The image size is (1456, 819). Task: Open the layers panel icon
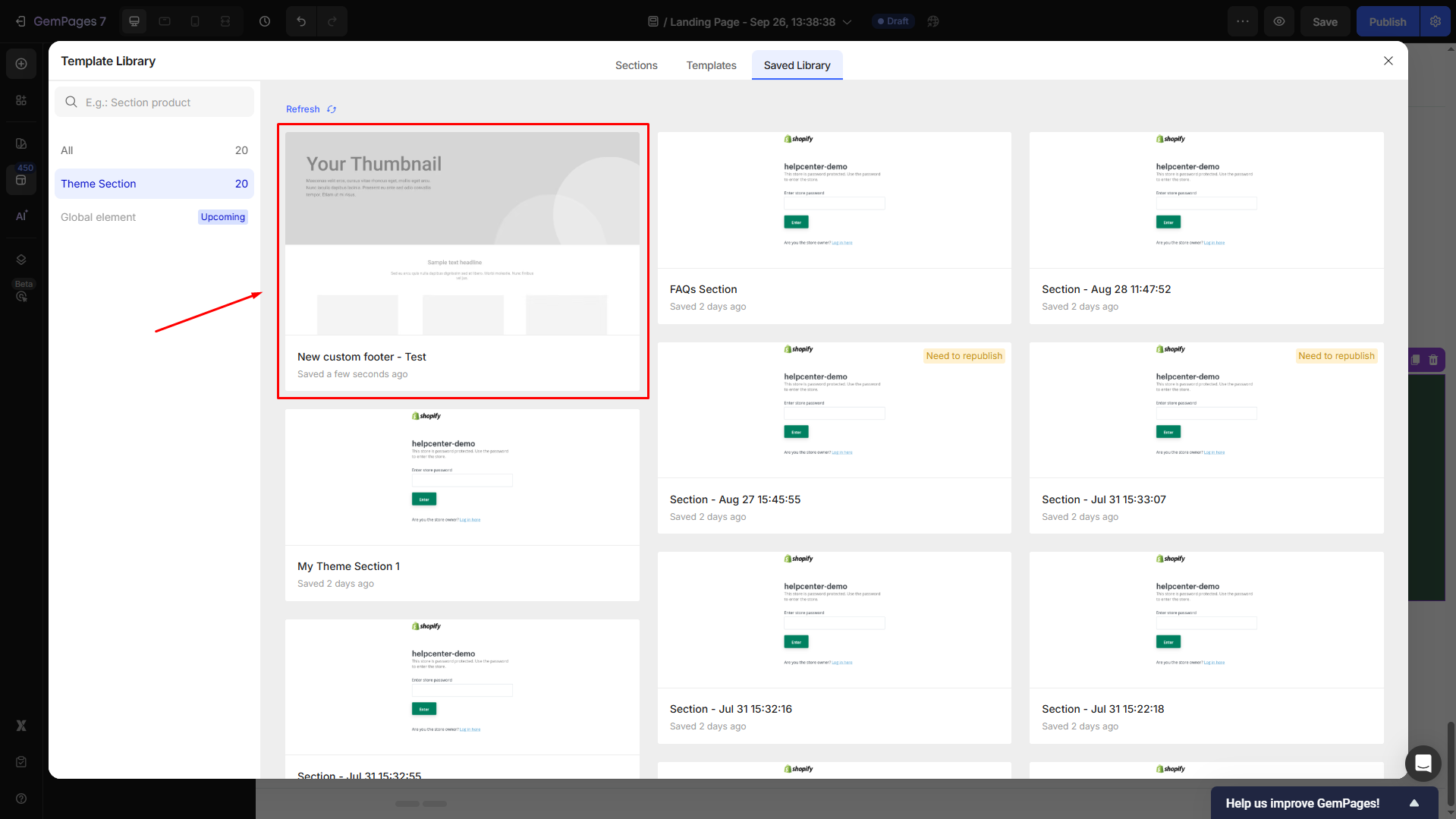click(21, 260)
